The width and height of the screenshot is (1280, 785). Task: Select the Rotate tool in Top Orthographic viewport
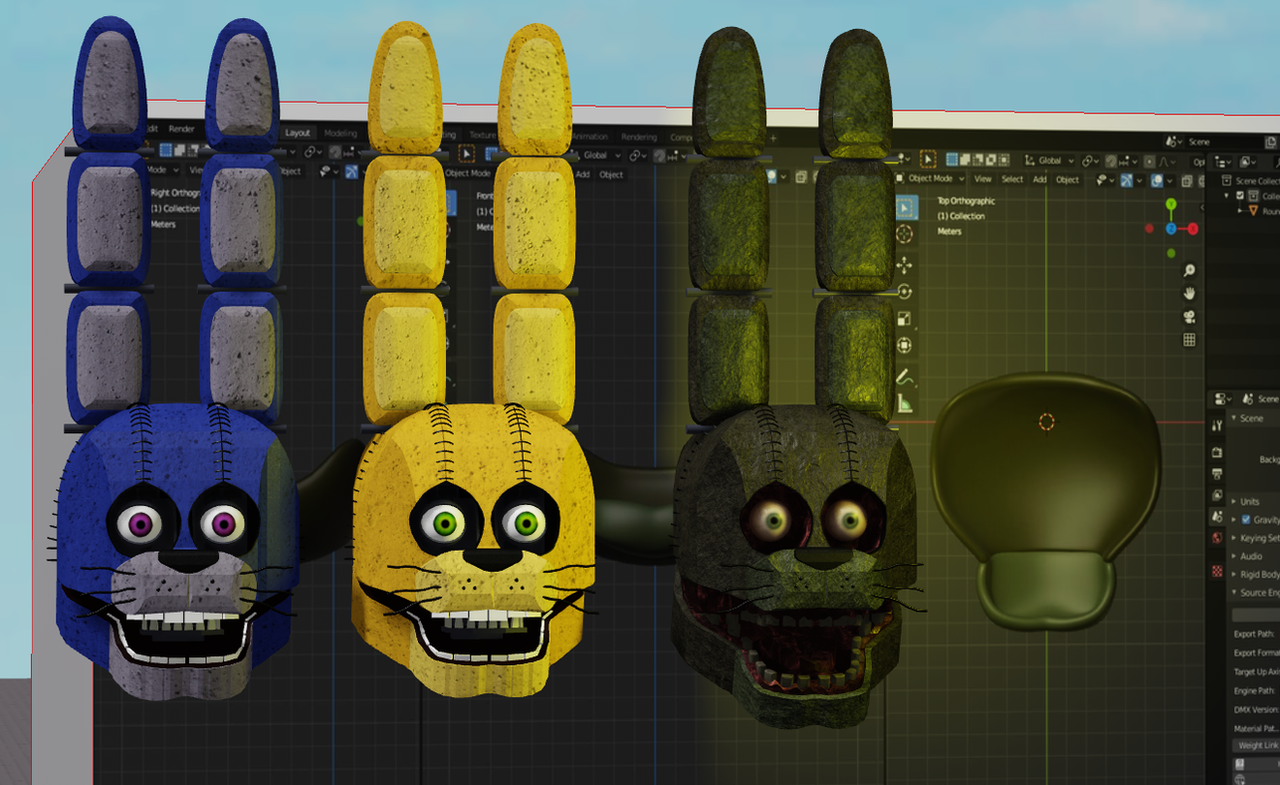click(x=905, y=292)
